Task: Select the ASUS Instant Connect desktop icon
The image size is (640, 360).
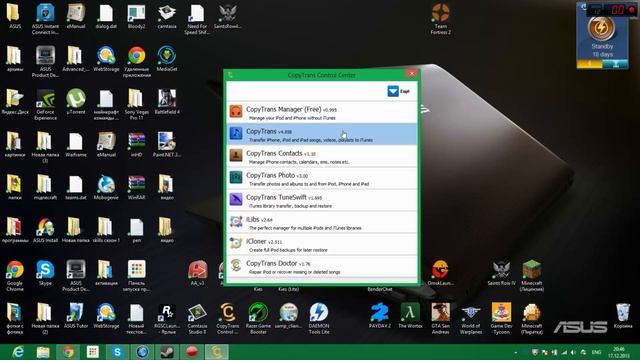Action: pos(45,19)
